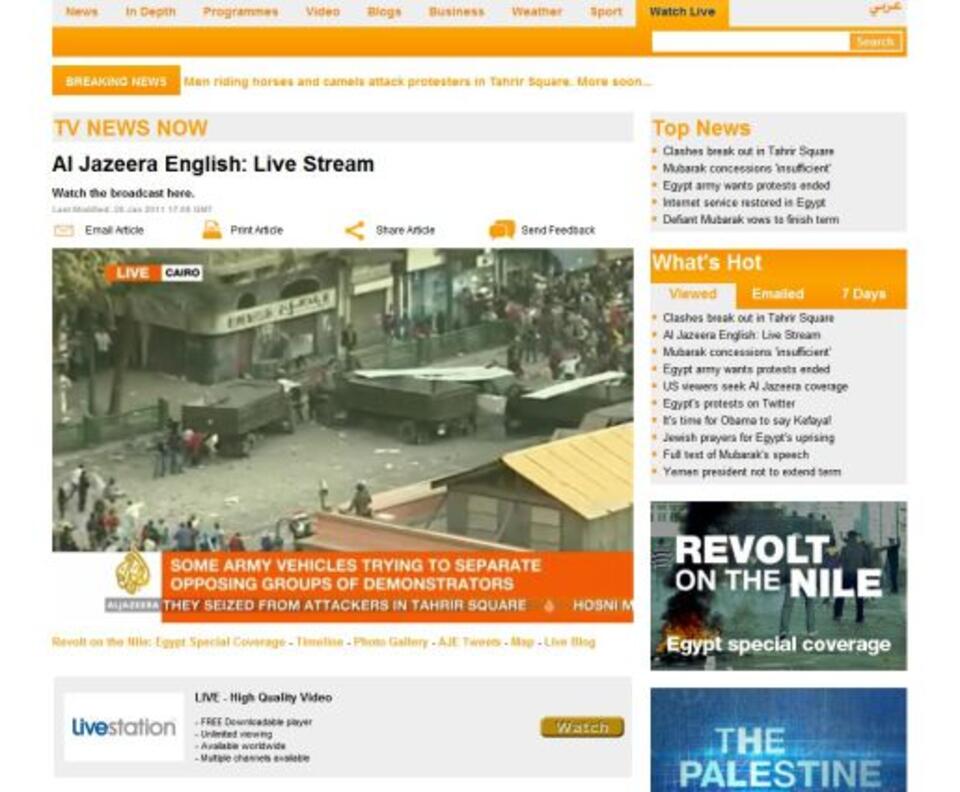
Task: Open the Weather section from the navigation bar
Action: click(x=537, y=11)
